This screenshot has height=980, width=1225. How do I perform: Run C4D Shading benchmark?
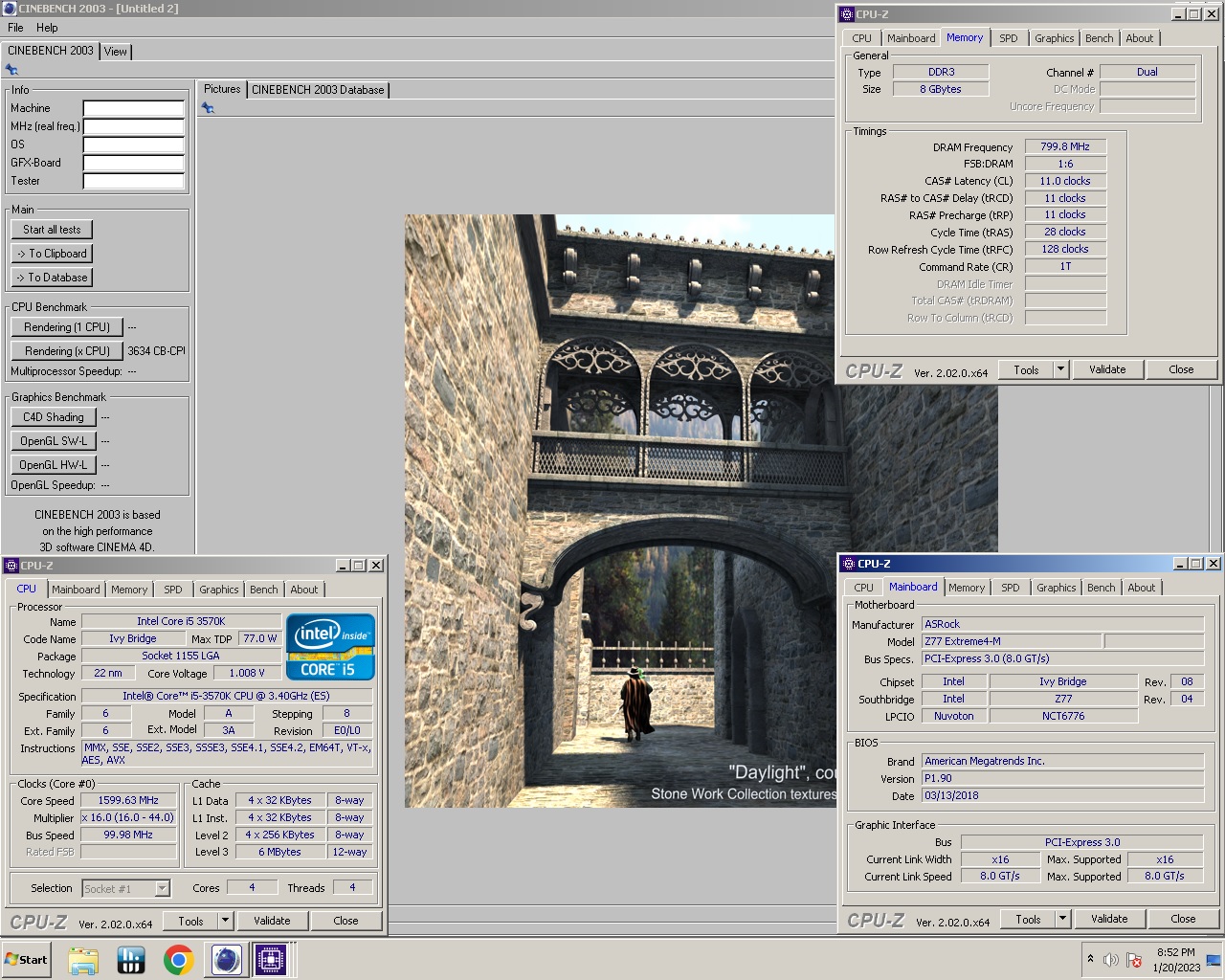pyautogui.click(x=54, y=417)
